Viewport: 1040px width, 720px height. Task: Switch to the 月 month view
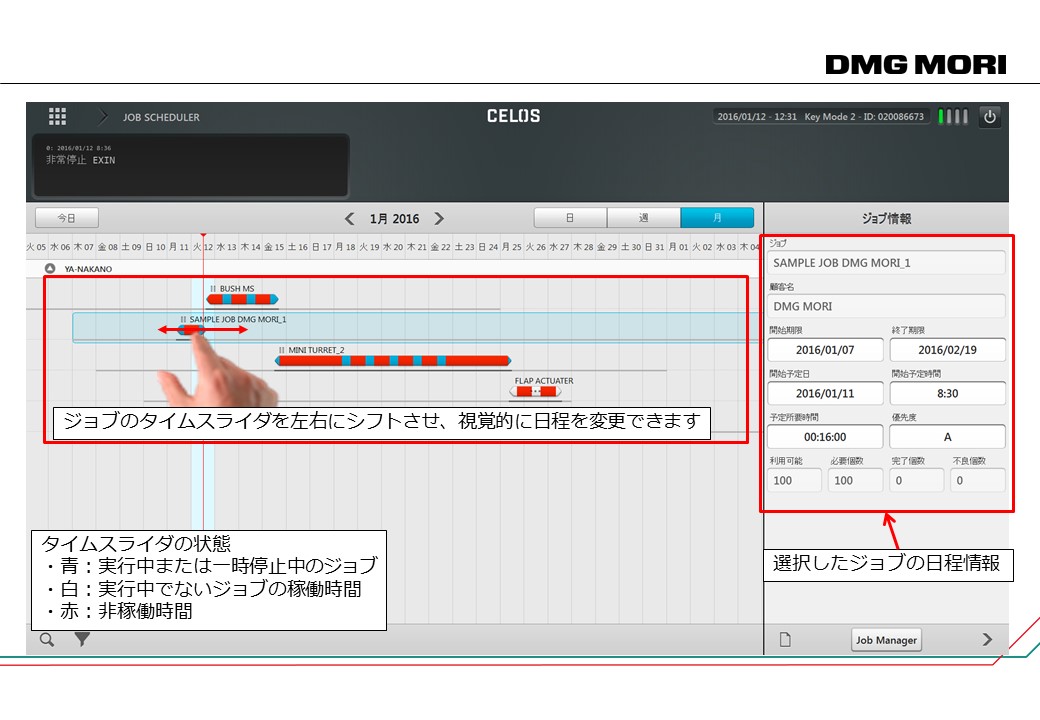pos(717,218)
